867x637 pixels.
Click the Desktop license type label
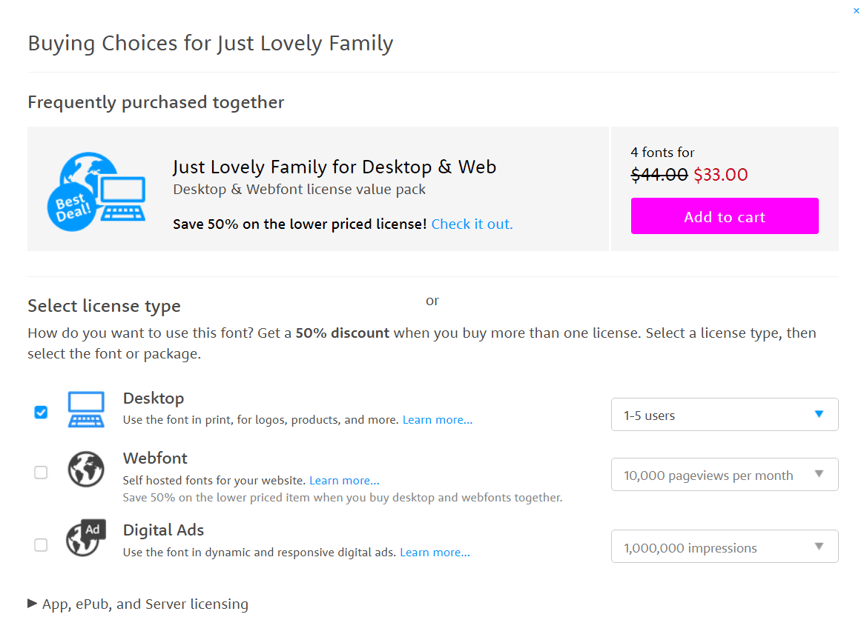tap(153, 398)
